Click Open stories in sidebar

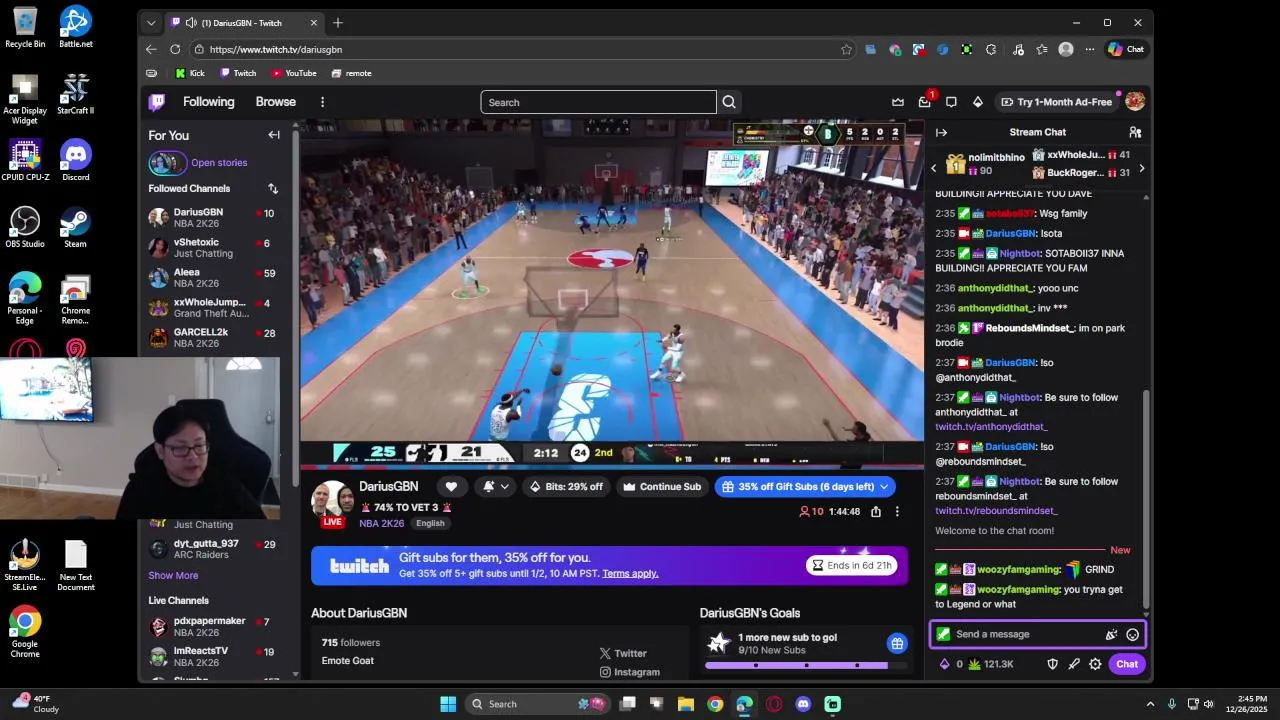219,162
